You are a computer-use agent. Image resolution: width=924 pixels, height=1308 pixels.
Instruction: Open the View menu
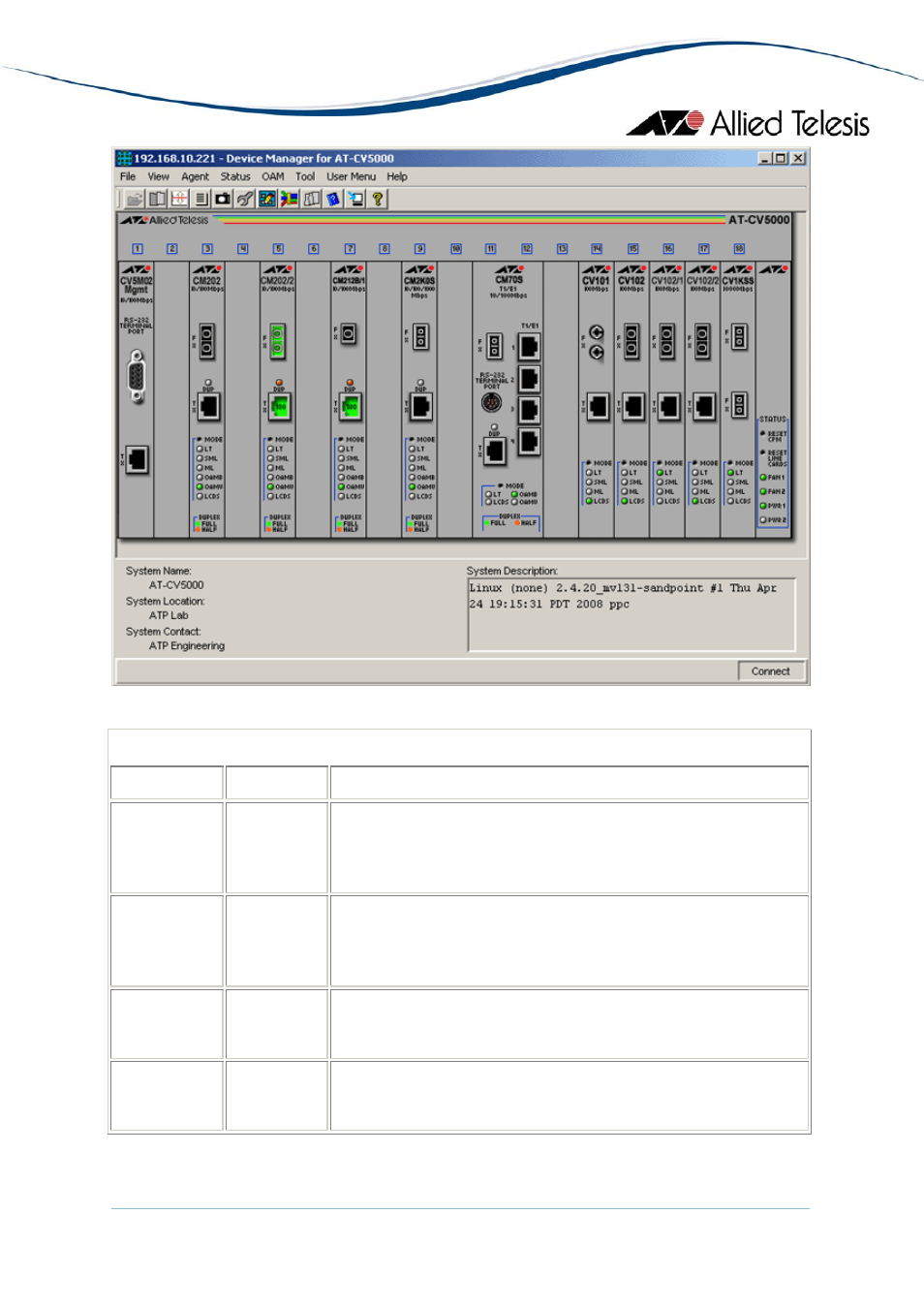point(158,176)
